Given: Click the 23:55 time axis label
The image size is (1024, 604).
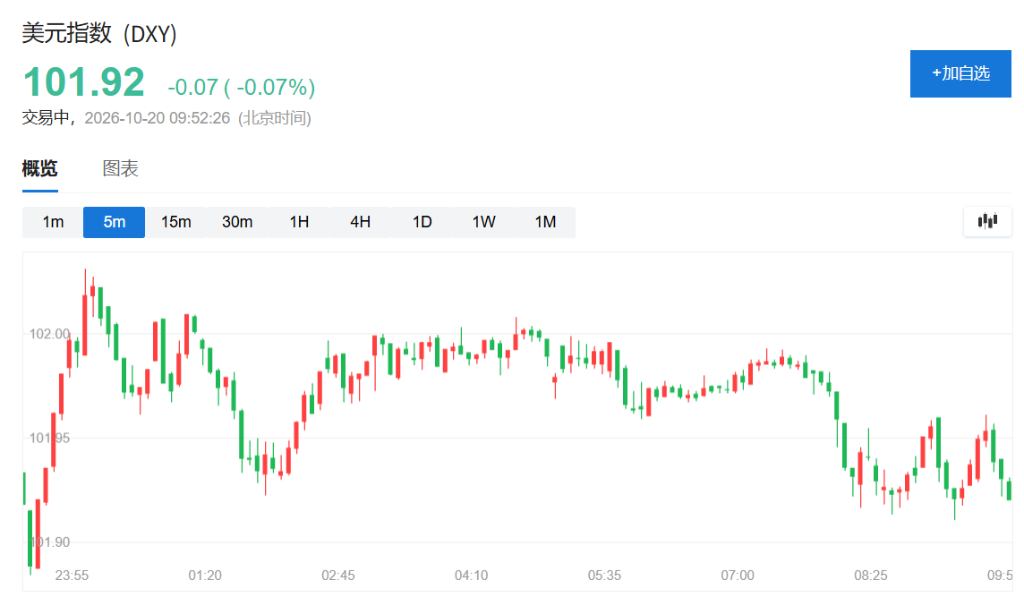Looking at the screenshot, I should pyautogui.click(x=72, y=575).
